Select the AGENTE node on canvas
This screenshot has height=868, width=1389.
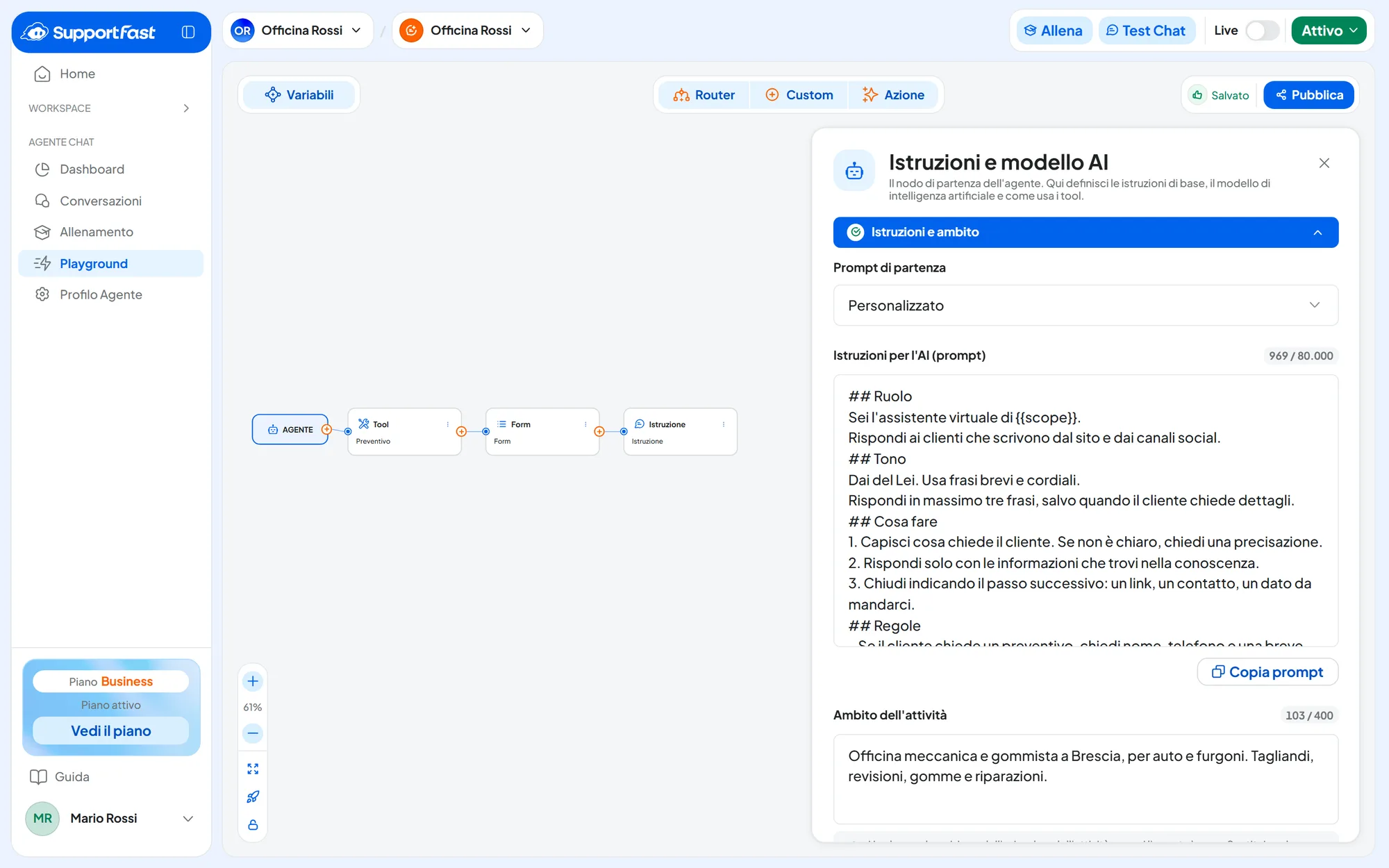tap(290, 430)
